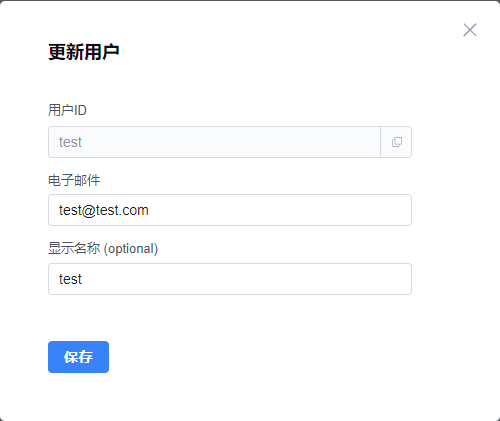This screenshot has width=500, height=421.
Task: Click the 更新用户 dialog title
Action: coord(84,52)
